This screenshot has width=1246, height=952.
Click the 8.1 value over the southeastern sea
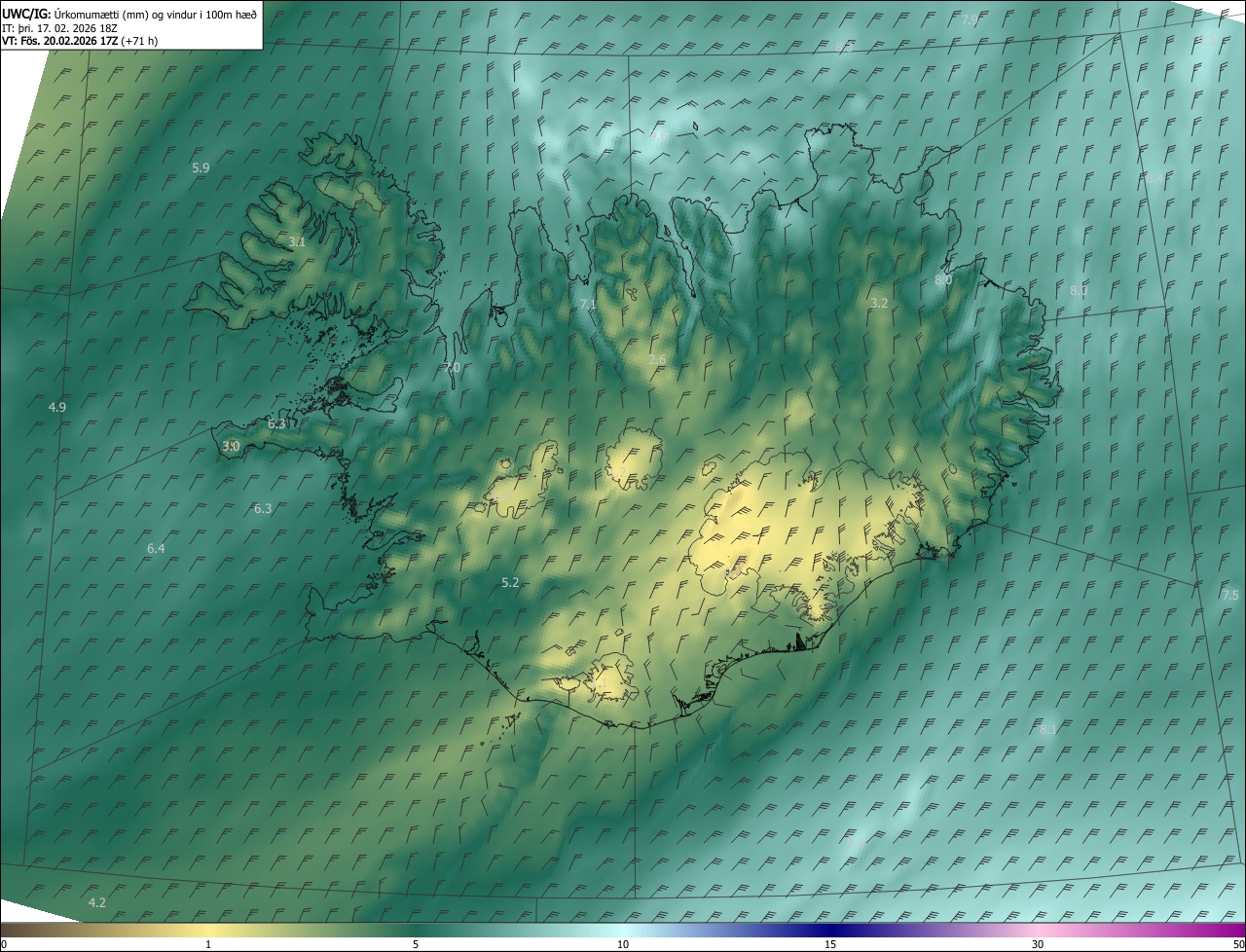click(1048, 729)
